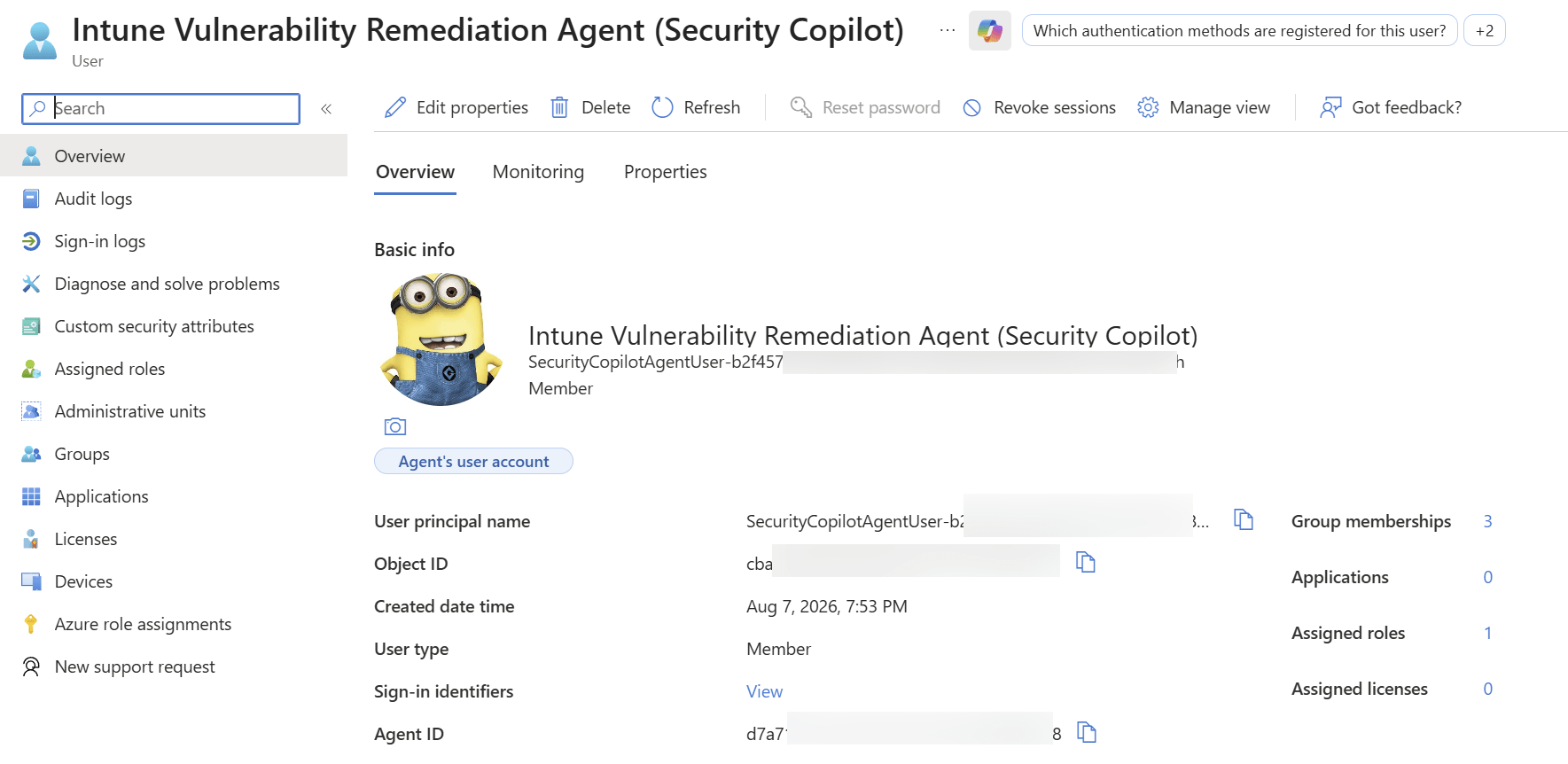Click the minion profile picture
Screen dimensions: 1568x764
pos(441,339)
